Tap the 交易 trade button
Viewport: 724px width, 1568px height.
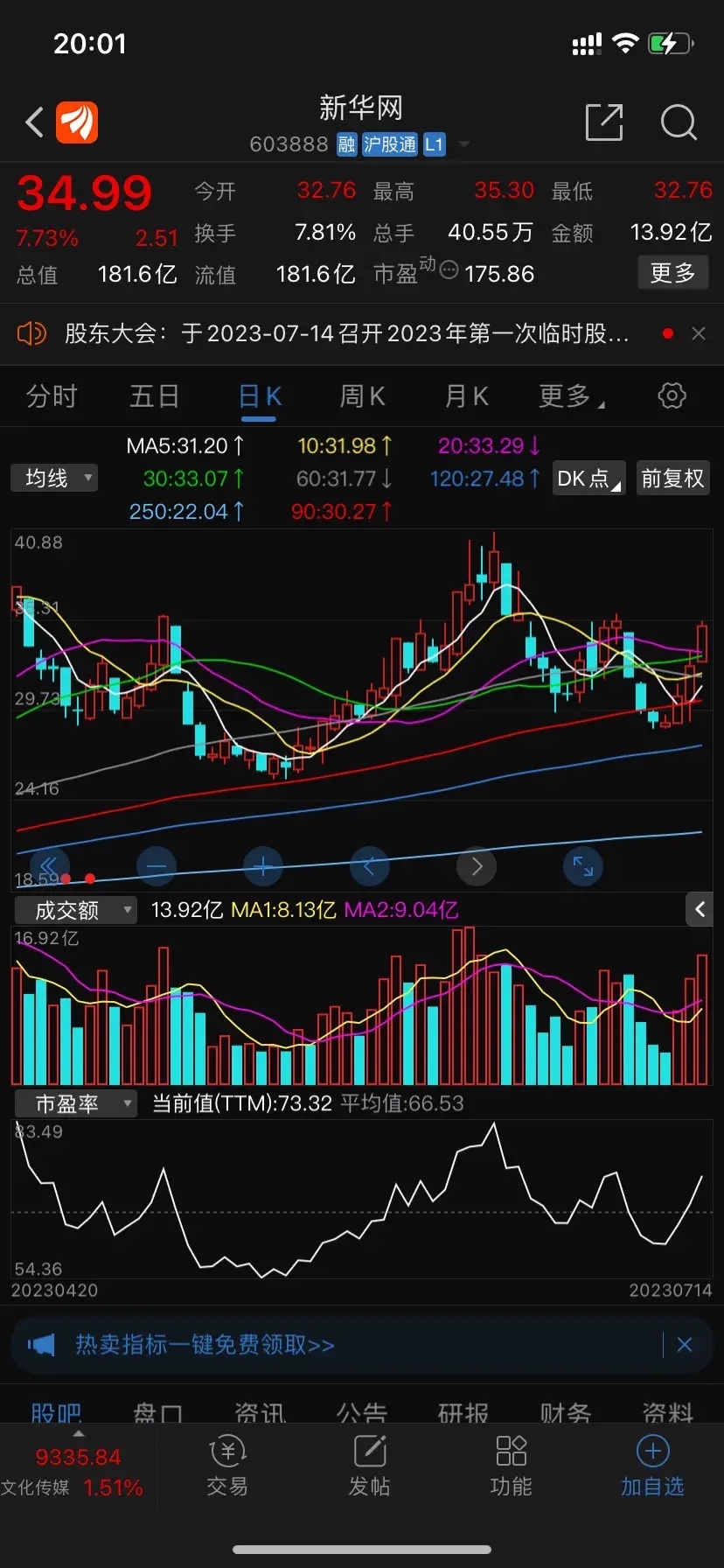[227, 1467]
